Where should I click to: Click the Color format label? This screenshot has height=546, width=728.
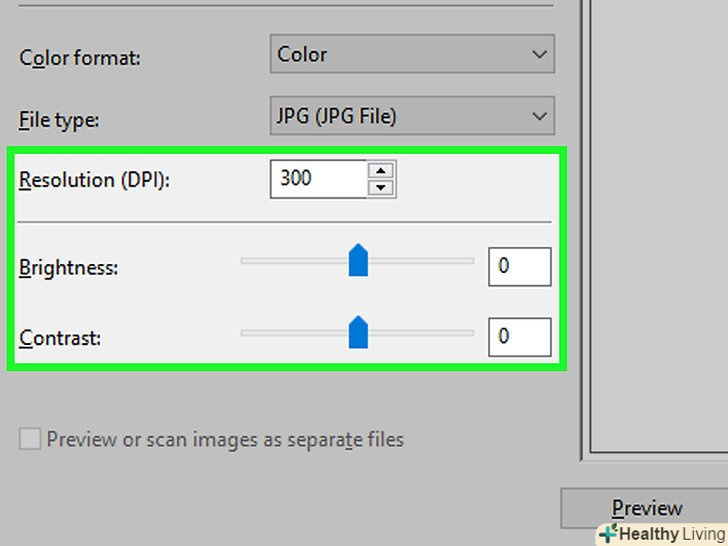point(80,58)
